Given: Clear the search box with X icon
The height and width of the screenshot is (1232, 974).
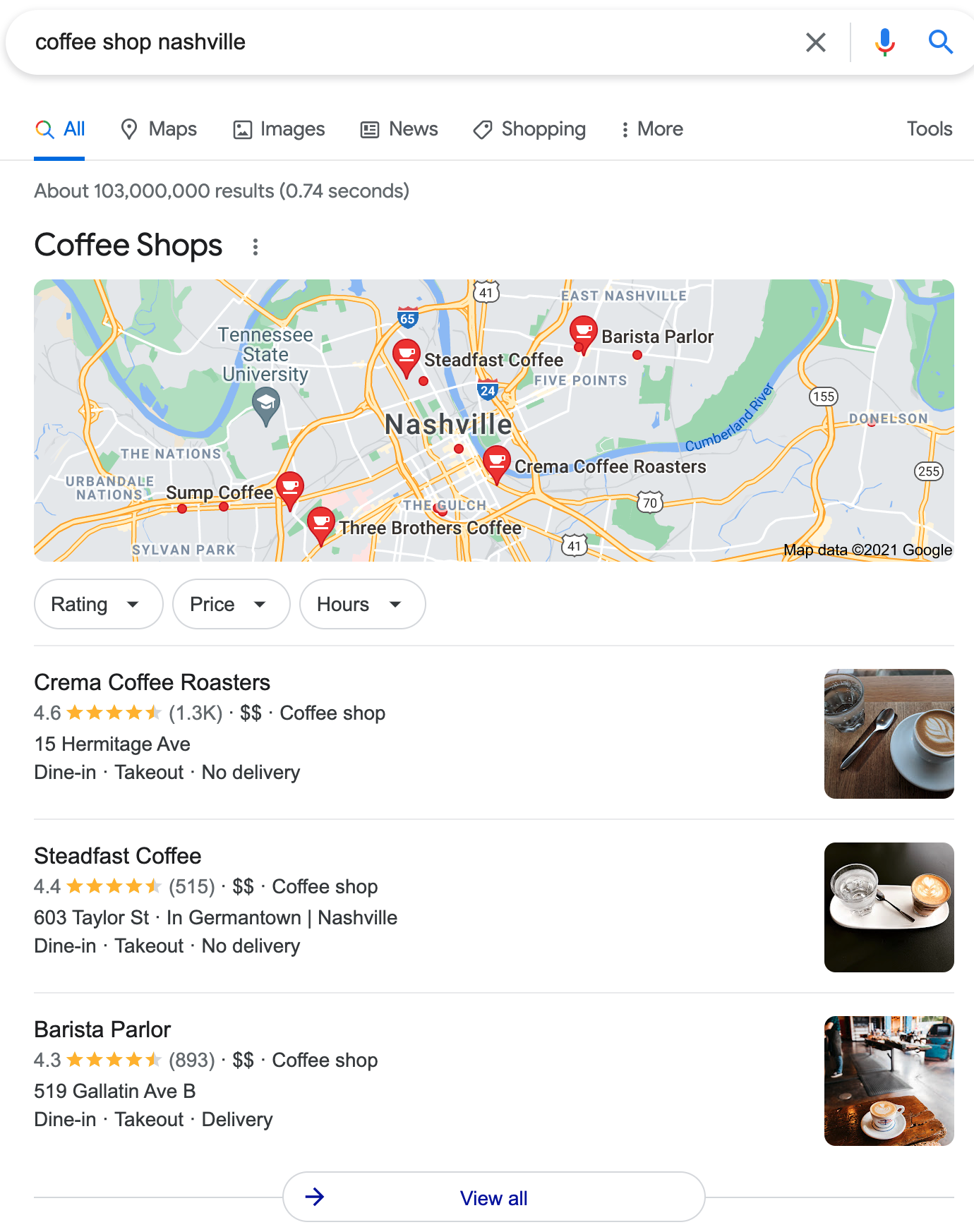Looking at the screenshot, I should pos(815,42).
